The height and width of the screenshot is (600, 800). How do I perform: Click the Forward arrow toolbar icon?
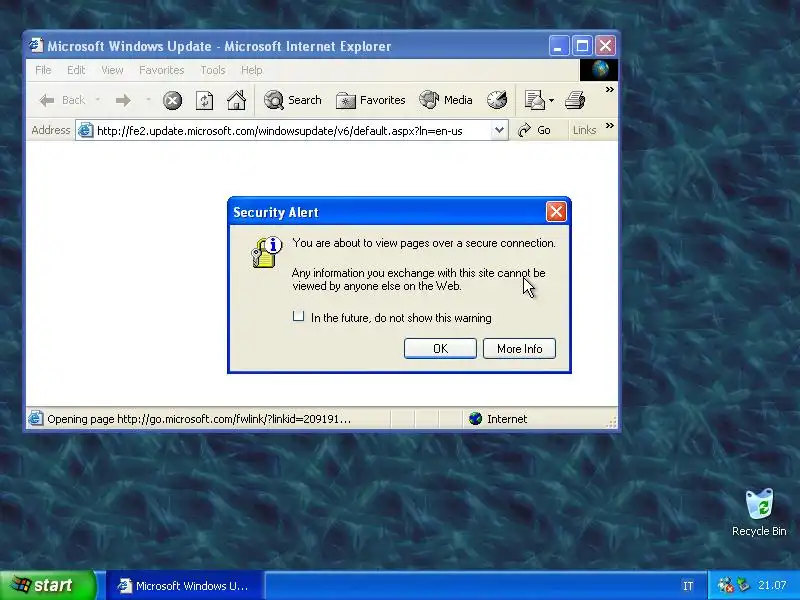tap(123, 101)
